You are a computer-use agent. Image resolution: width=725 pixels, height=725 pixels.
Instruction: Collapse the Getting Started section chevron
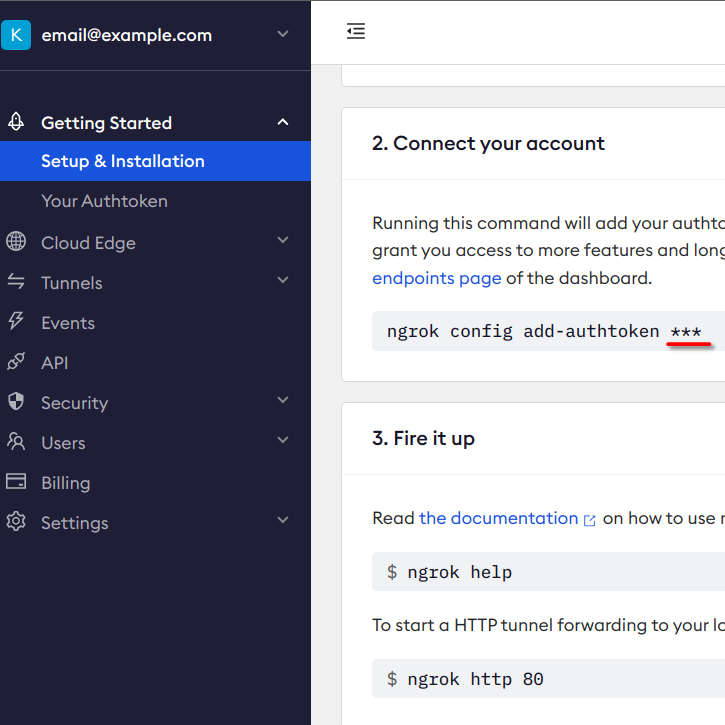[x=283, y=122]
